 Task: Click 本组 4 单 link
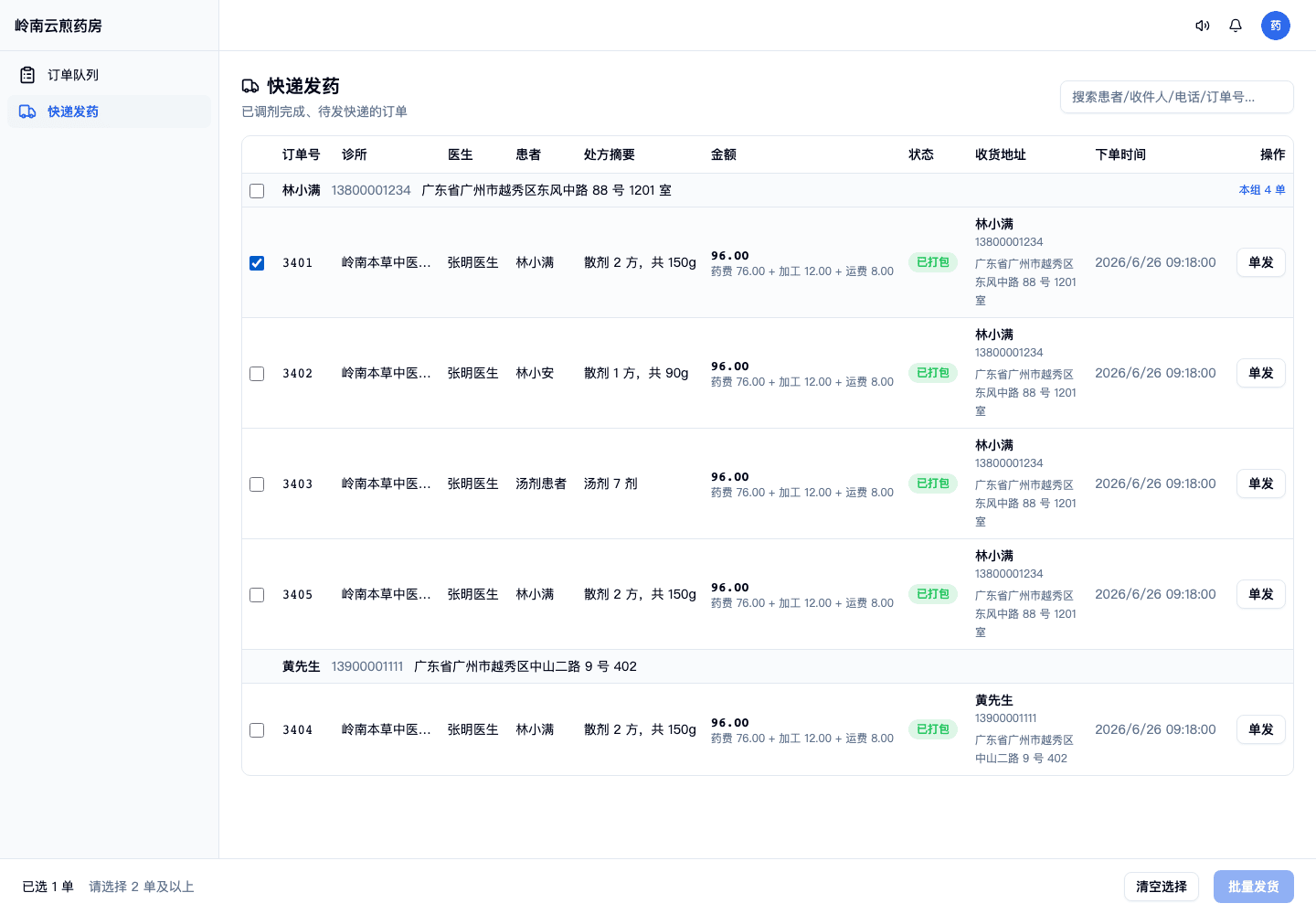[x=1262, y=190]
